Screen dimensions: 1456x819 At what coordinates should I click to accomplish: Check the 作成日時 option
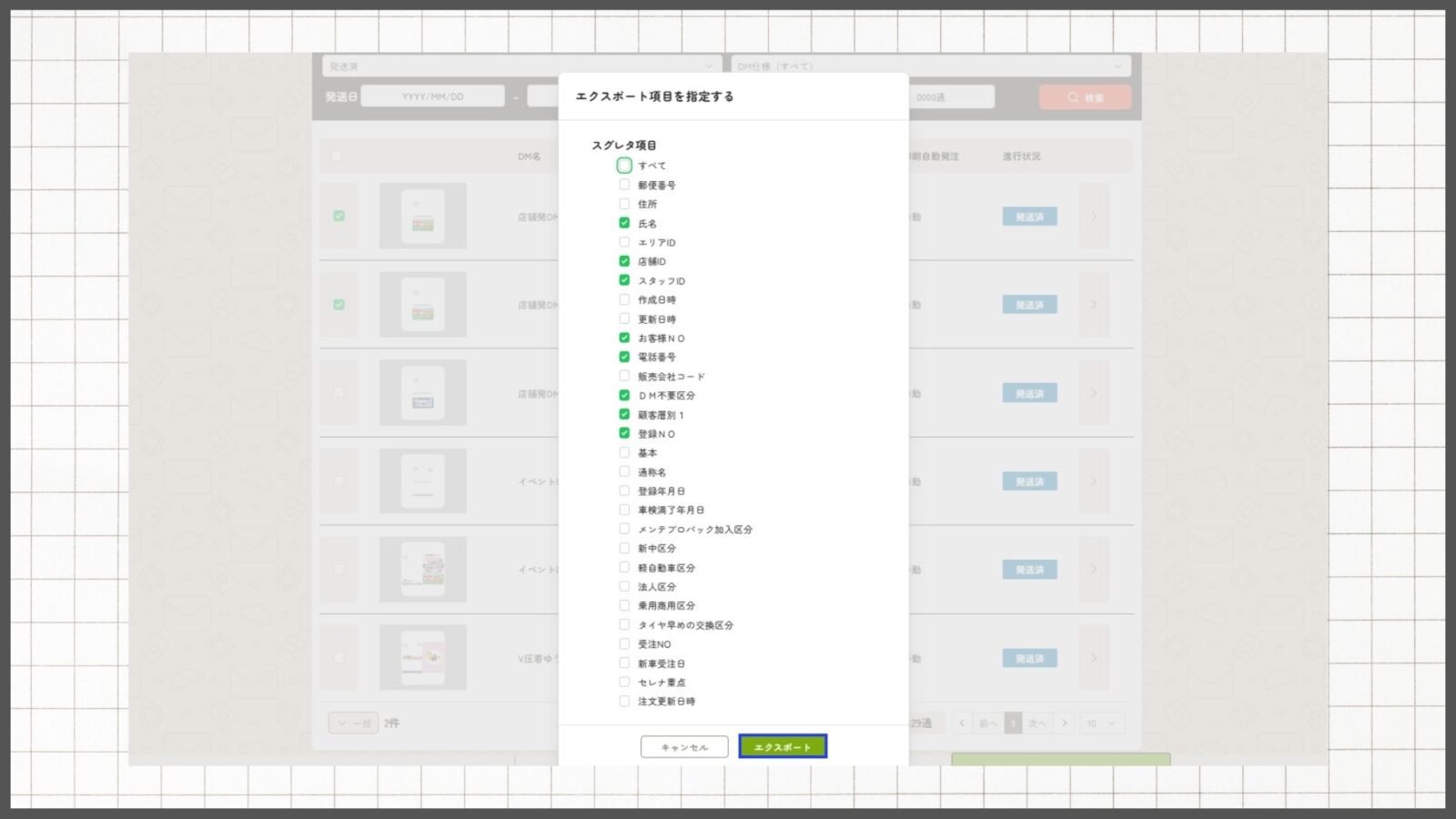[x=624, y=299]
